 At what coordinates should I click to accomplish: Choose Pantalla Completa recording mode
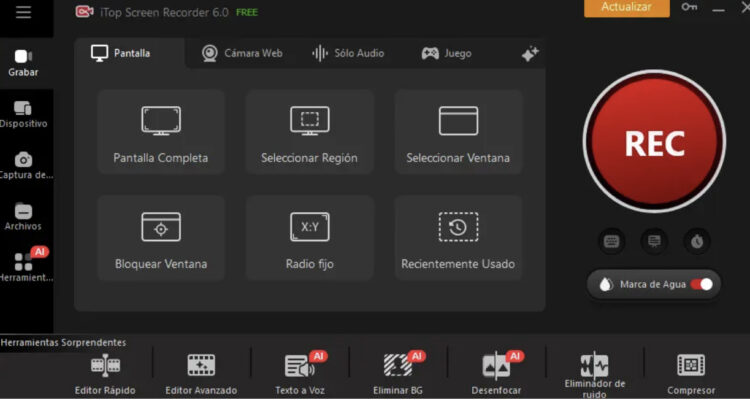click(x=161, y=132)
